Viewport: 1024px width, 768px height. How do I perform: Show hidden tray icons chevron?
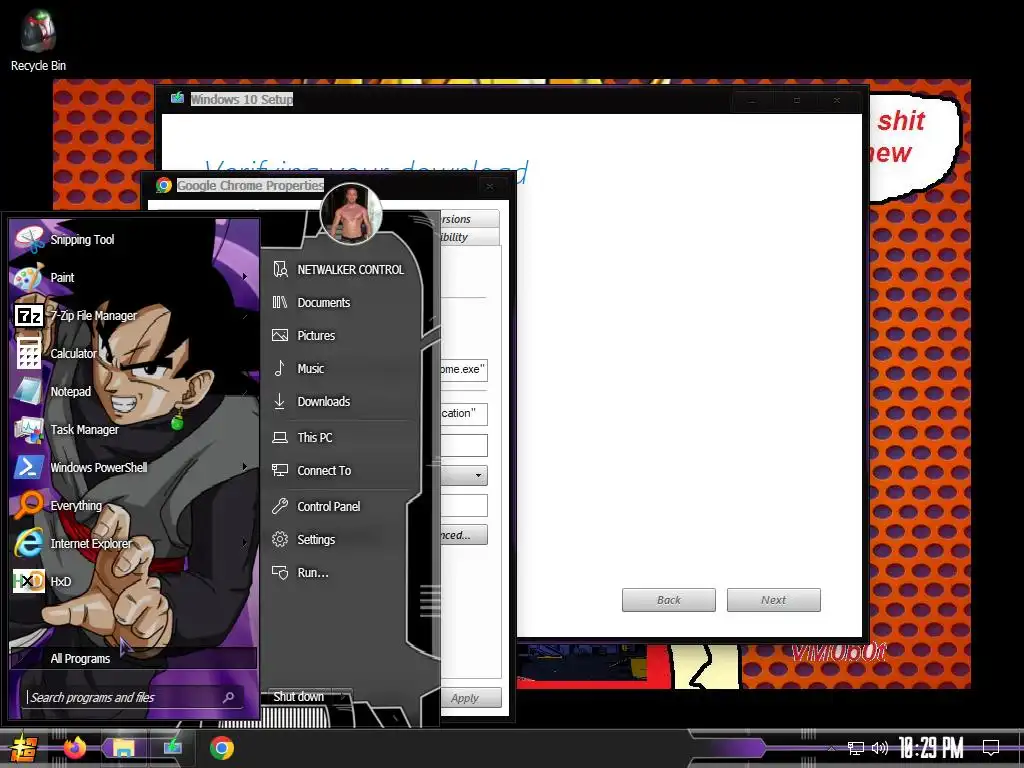pyautogui.click(x=831, y=748)
